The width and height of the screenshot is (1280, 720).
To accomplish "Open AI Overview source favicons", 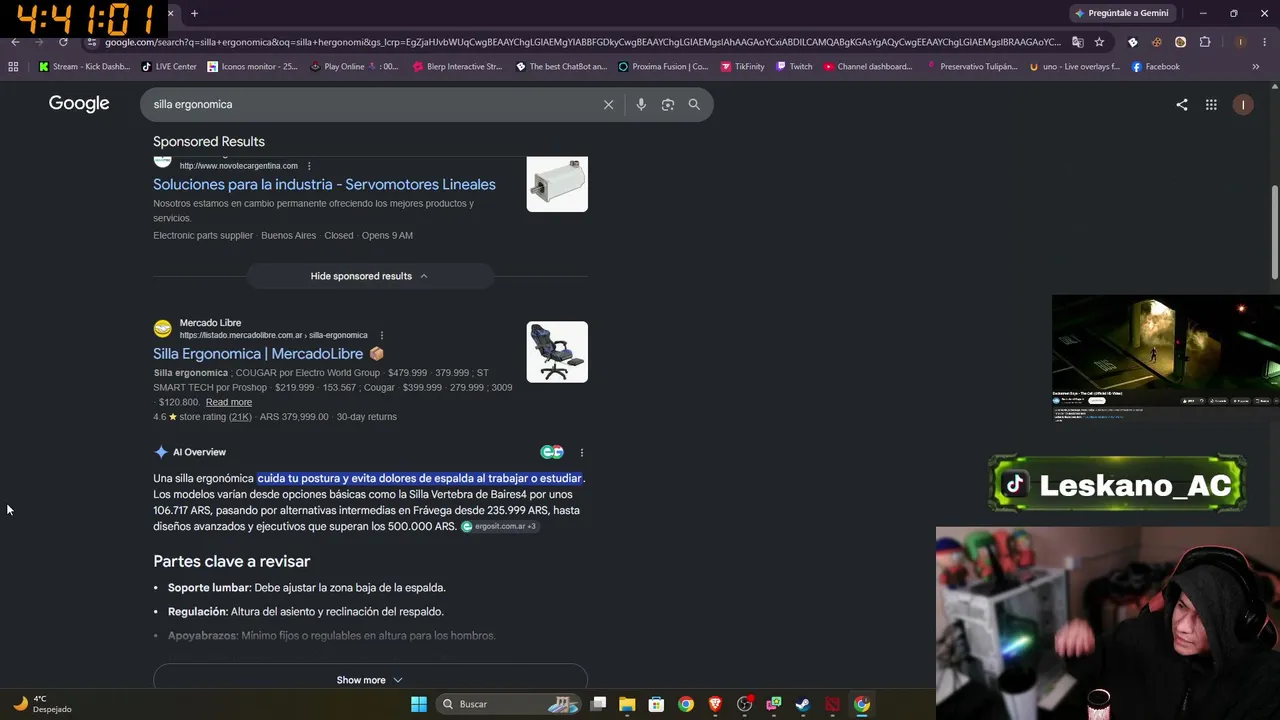I will click(552, 452).
